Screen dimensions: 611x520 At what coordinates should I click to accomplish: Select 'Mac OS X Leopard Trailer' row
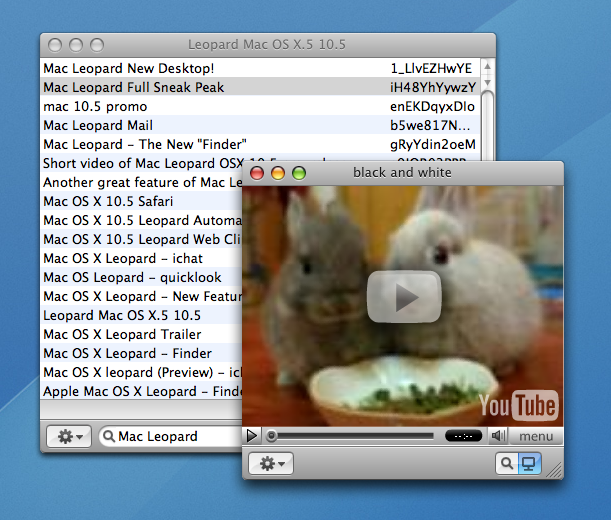pos(141,334)
